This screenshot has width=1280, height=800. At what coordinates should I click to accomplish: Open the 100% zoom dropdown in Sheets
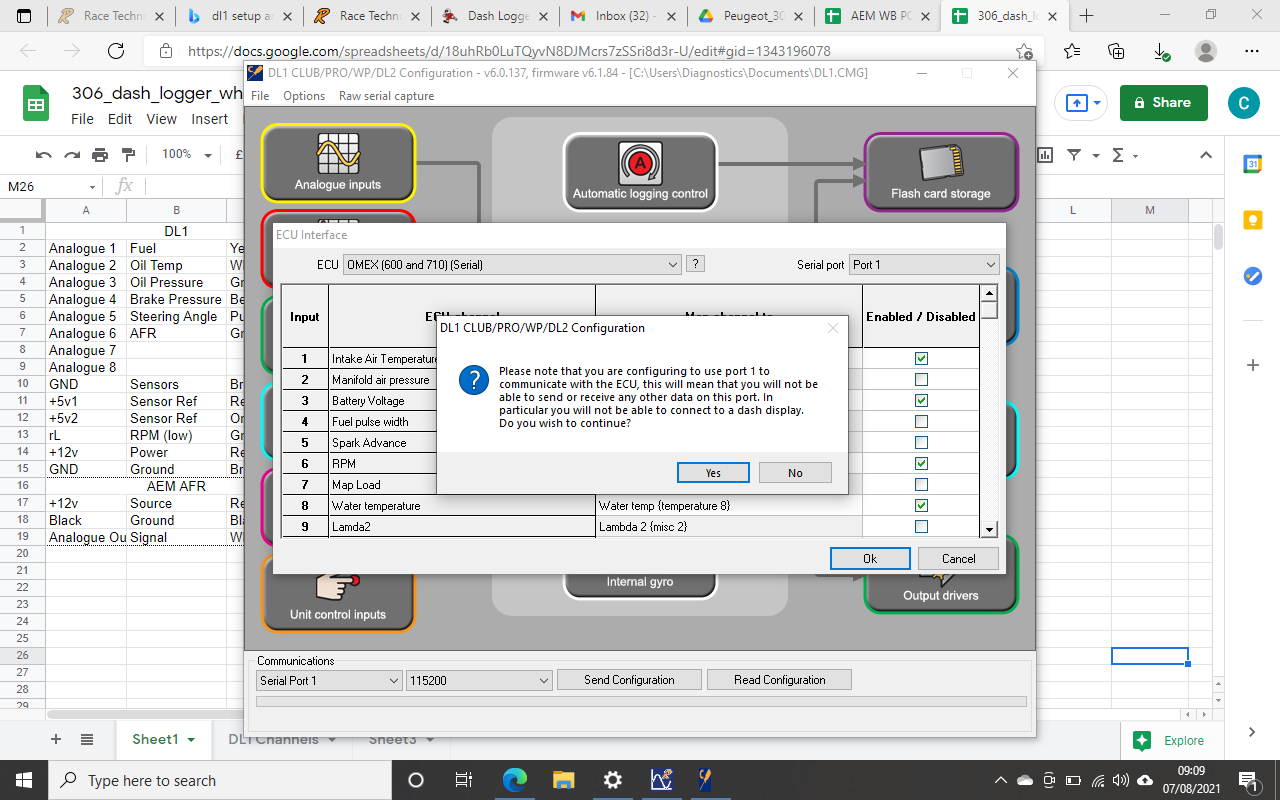coord(186,155)
